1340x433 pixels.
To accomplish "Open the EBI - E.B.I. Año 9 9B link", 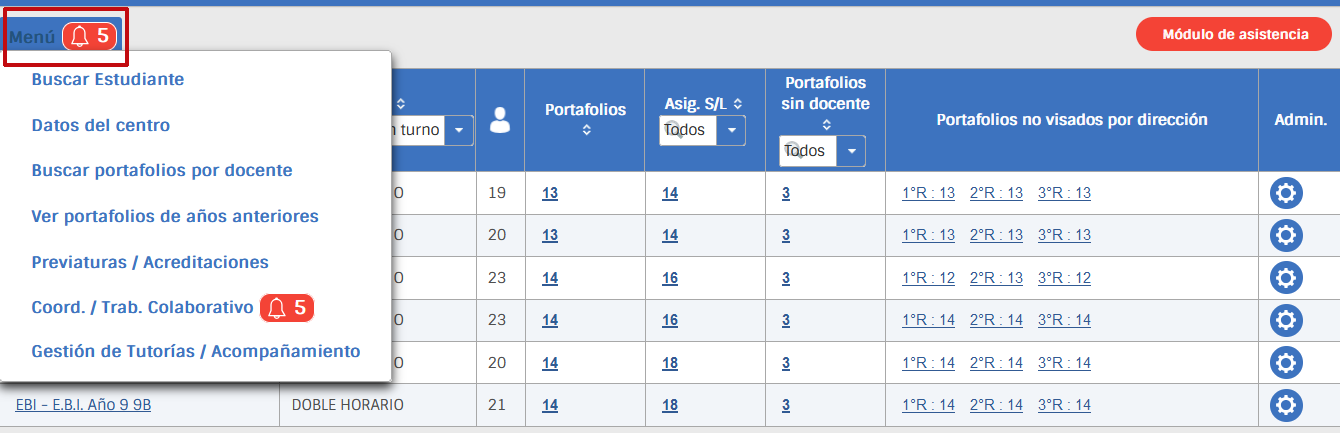I will coord(83,405).
